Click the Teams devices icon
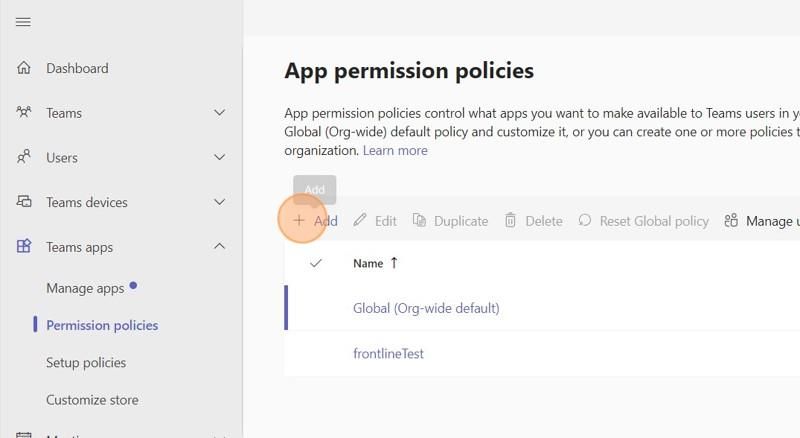The image size is (800, 438). tap(23, 202)
